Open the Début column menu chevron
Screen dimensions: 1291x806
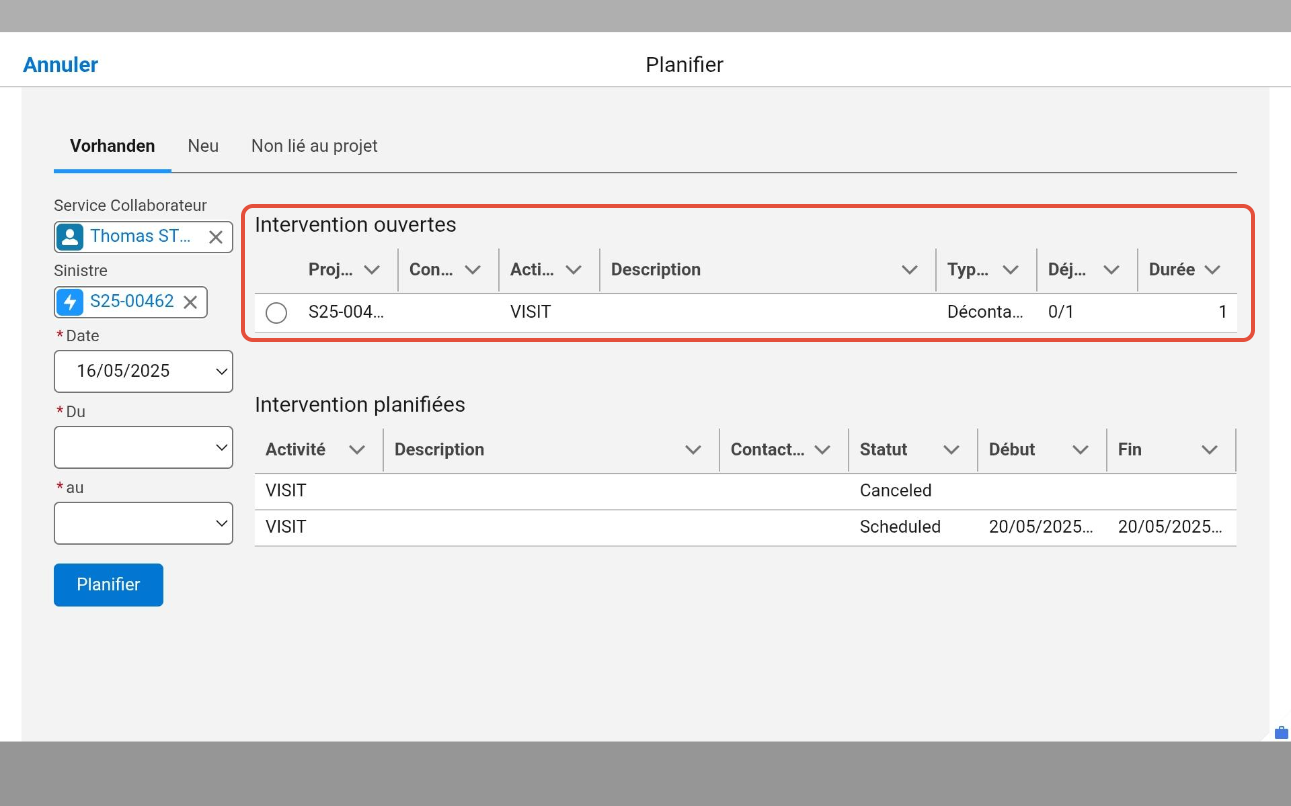pos(1080,450)
